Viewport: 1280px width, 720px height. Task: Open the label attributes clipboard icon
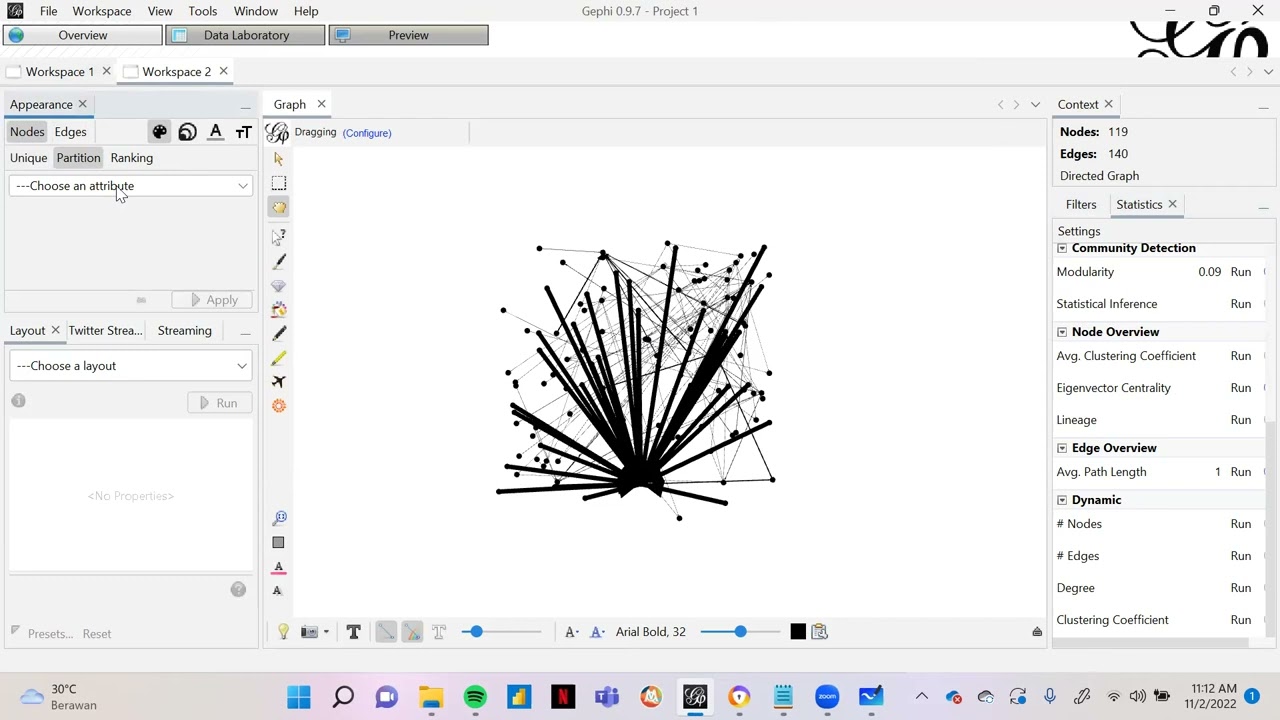pos(819,631)
